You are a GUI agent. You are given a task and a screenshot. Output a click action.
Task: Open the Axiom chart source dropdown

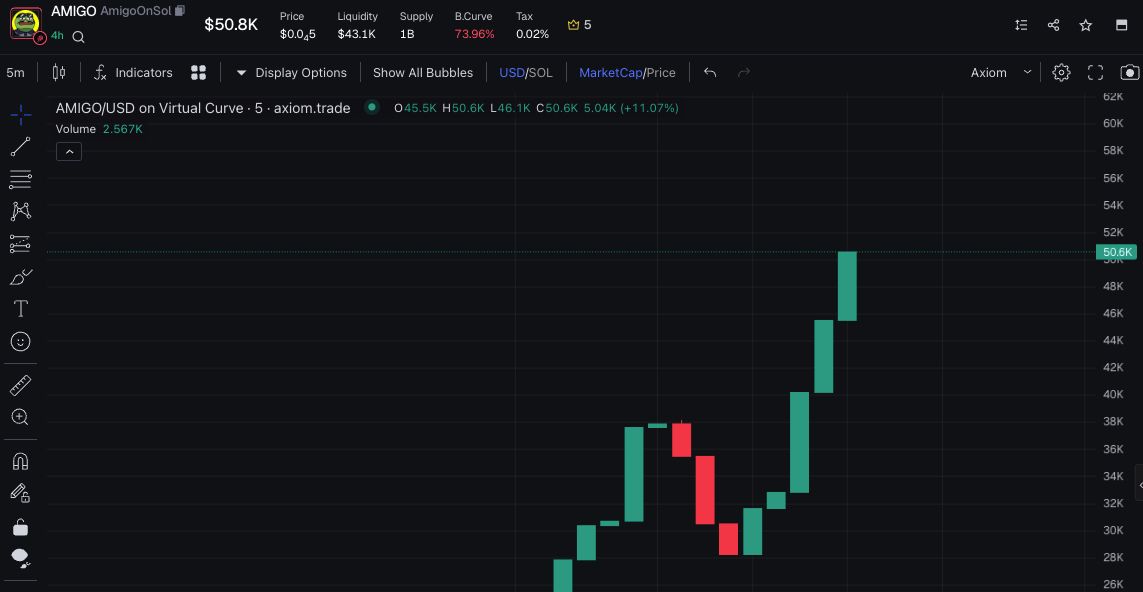(x=1001, y=72)
